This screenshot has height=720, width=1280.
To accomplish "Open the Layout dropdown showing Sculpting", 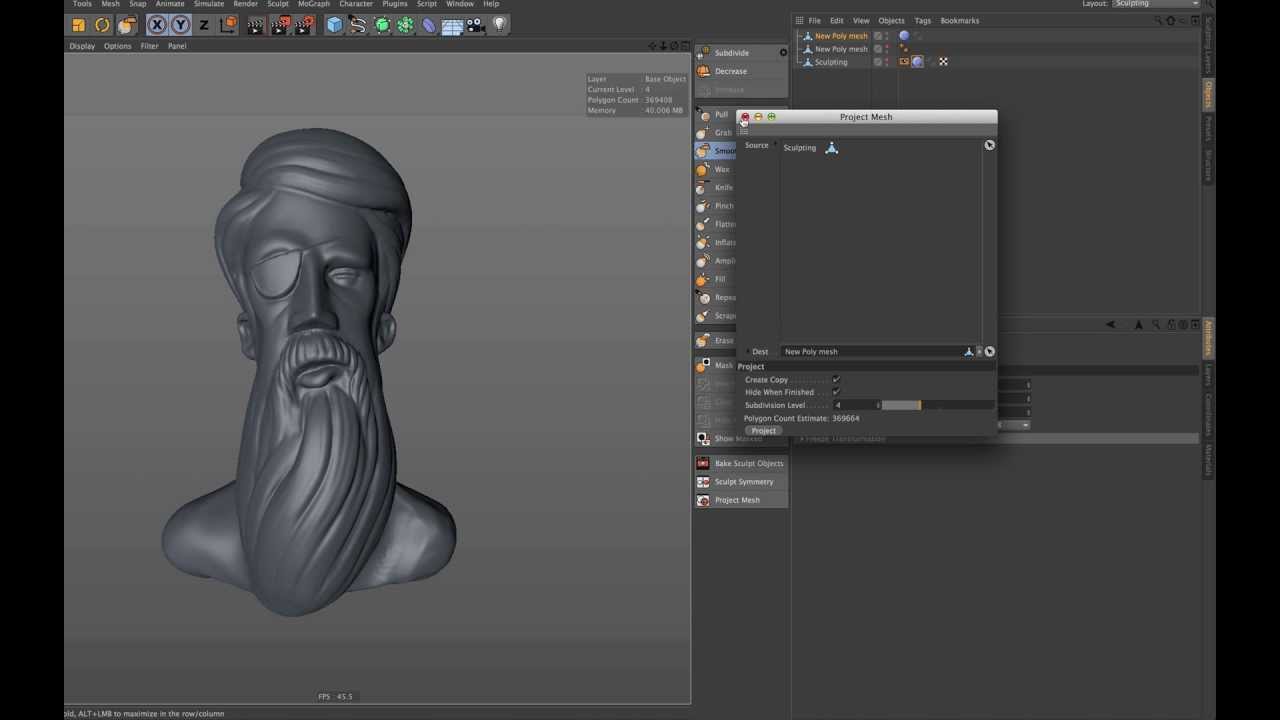I will pyautogui.click(x=1156, y=4).
